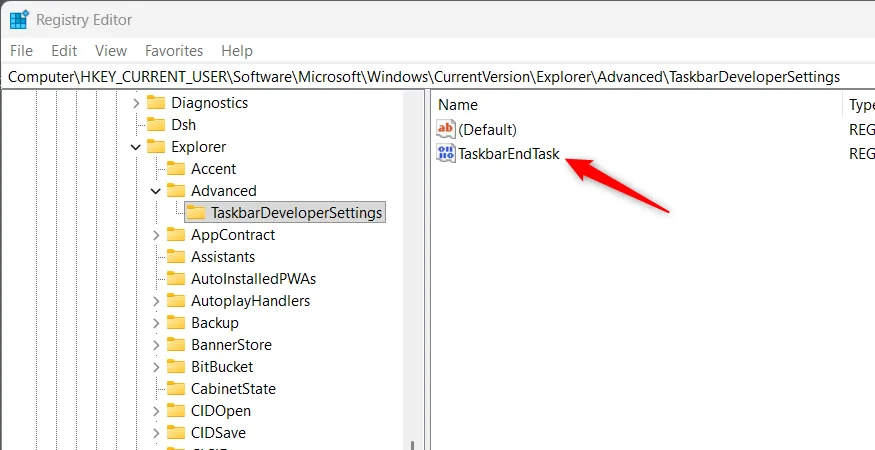Open the File menu

21,51
